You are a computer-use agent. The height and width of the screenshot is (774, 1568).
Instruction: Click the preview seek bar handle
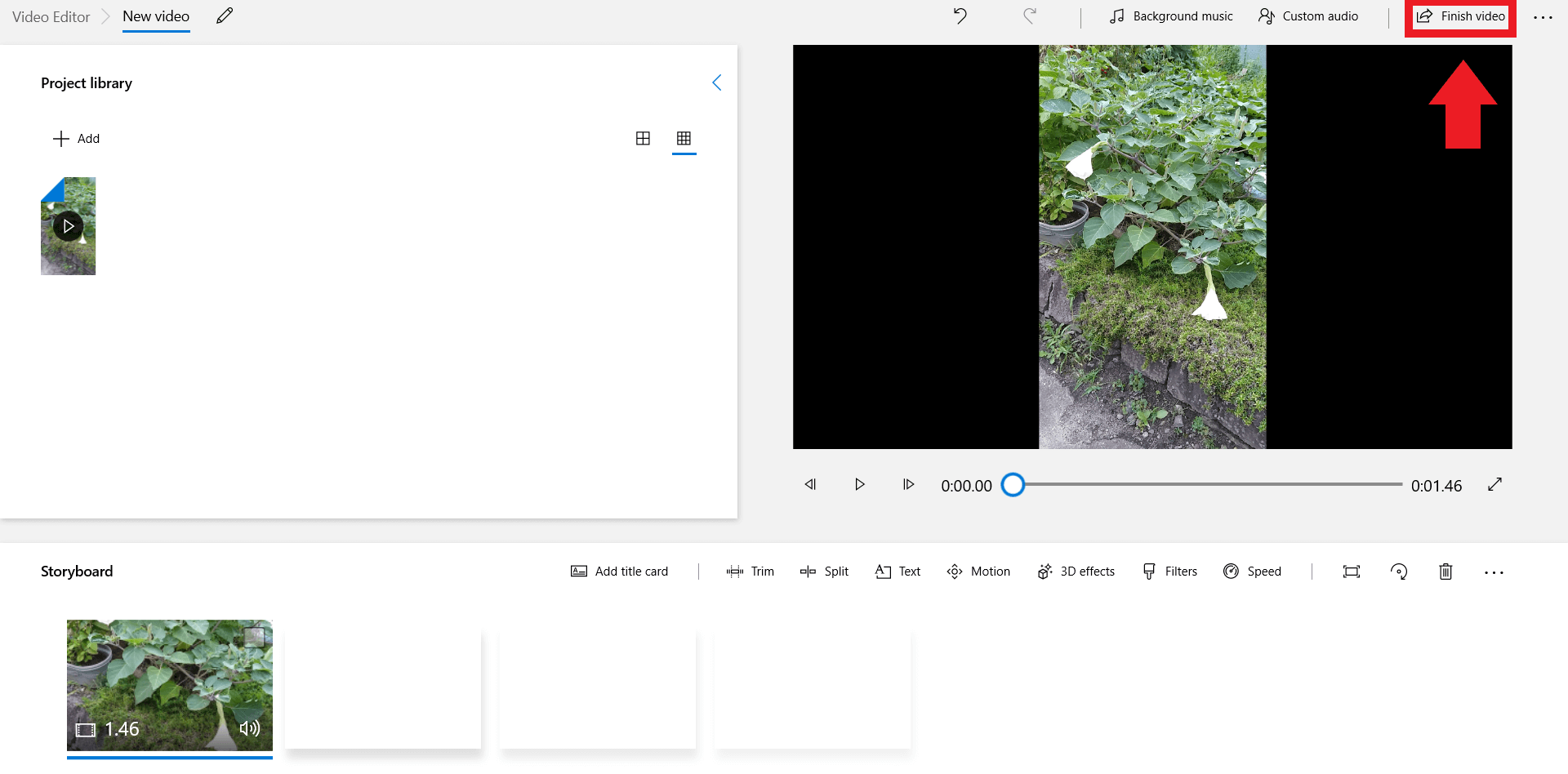[x=1013, y=485]
